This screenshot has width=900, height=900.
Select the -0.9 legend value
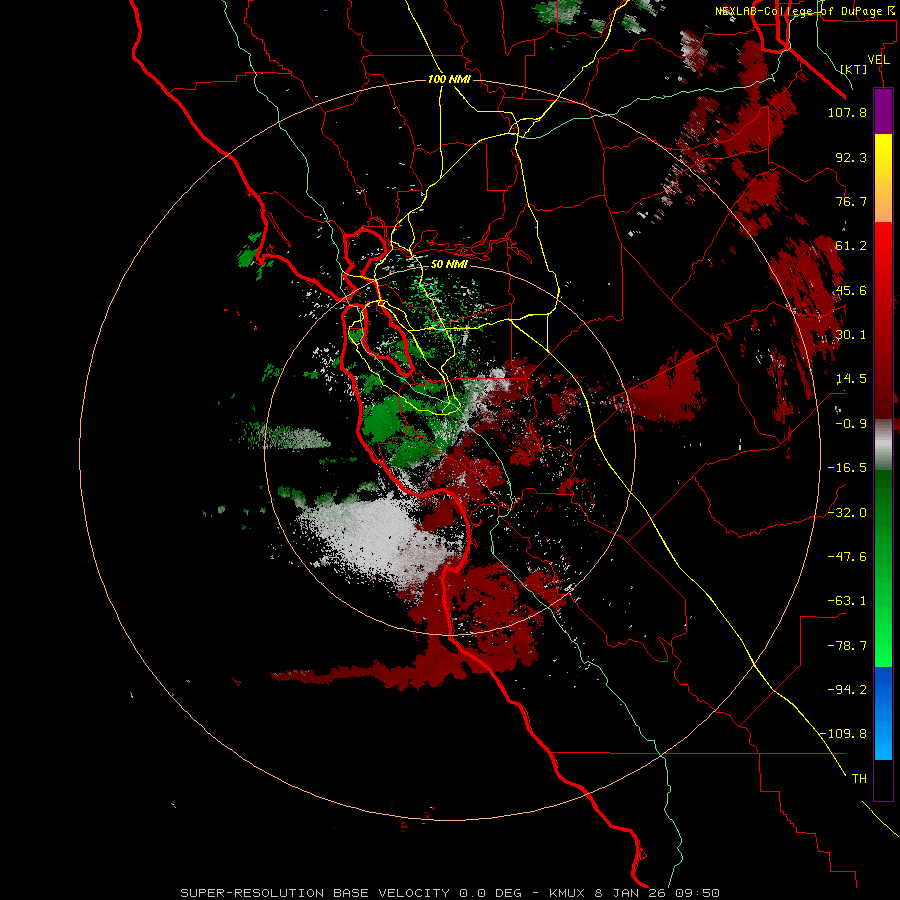click(x=851, y=424)
